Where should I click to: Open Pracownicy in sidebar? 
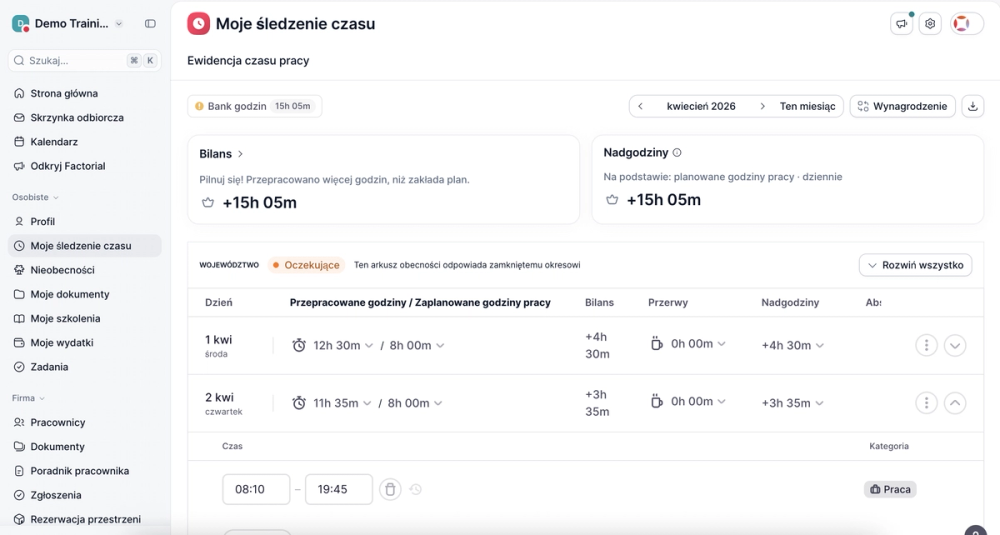click(x=84, y=422)
